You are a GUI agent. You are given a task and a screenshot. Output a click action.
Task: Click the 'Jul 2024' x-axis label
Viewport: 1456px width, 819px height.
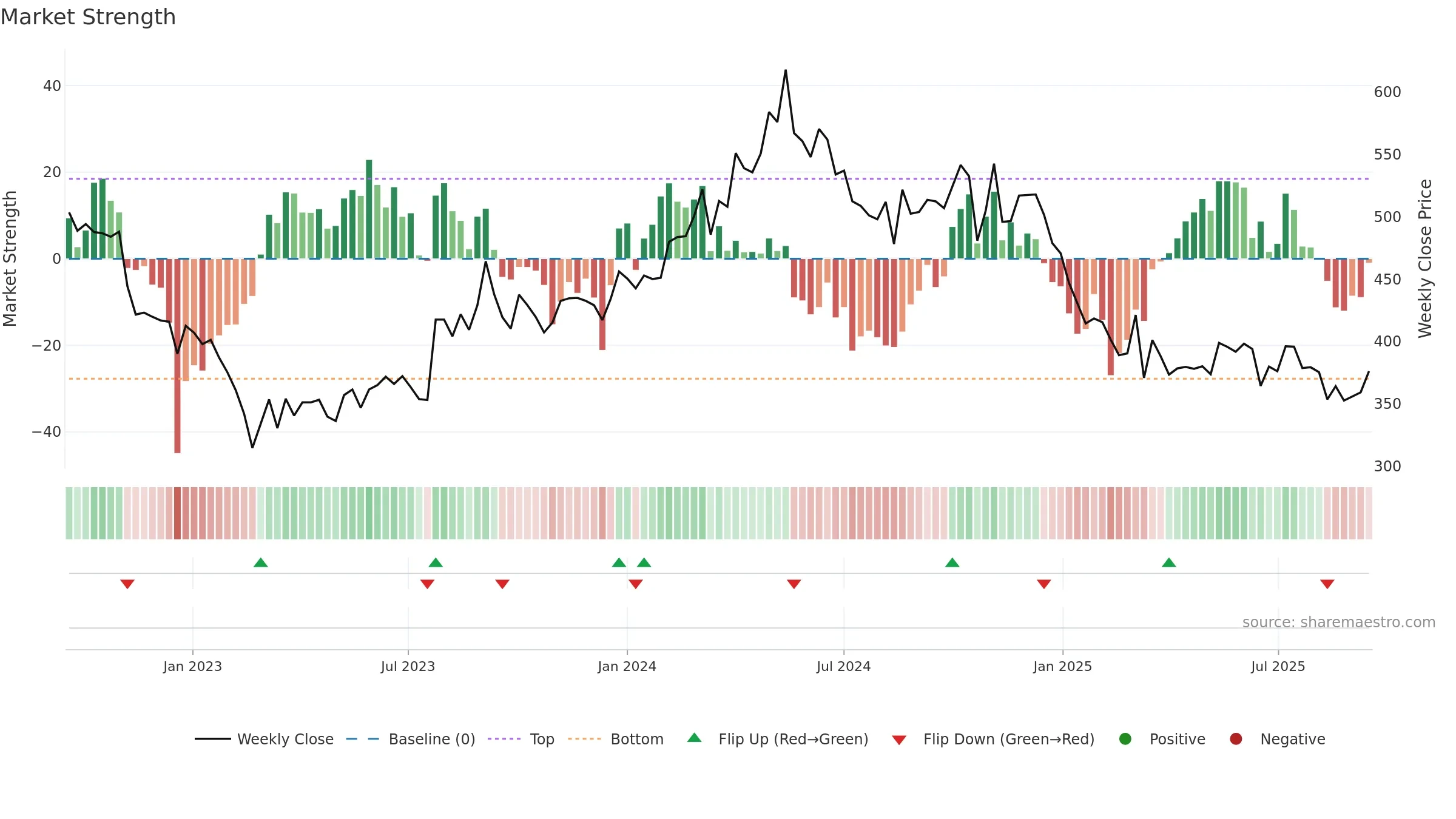point(843,666)
